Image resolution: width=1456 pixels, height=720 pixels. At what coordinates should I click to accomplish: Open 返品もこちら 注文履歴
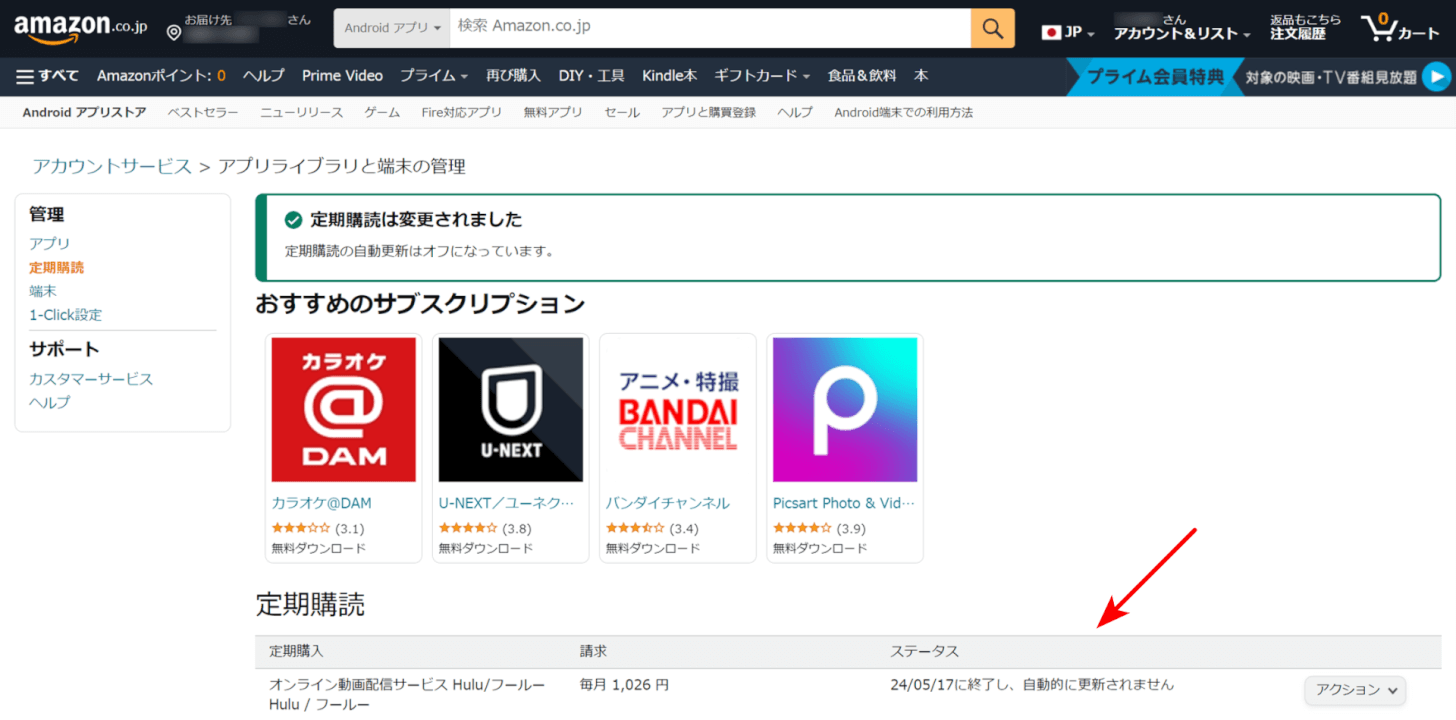pos(1304,27)
